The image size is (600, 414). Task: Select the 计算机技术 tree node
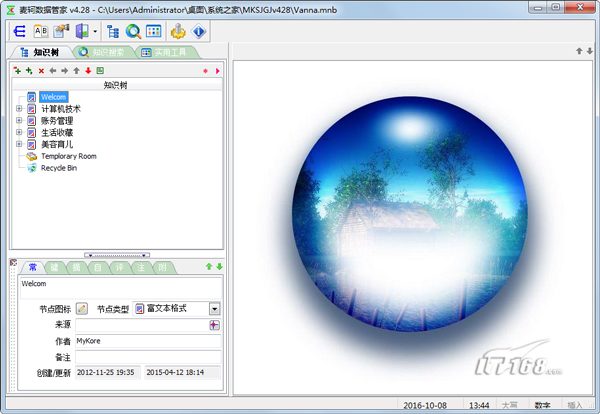(x=61, y=109)
